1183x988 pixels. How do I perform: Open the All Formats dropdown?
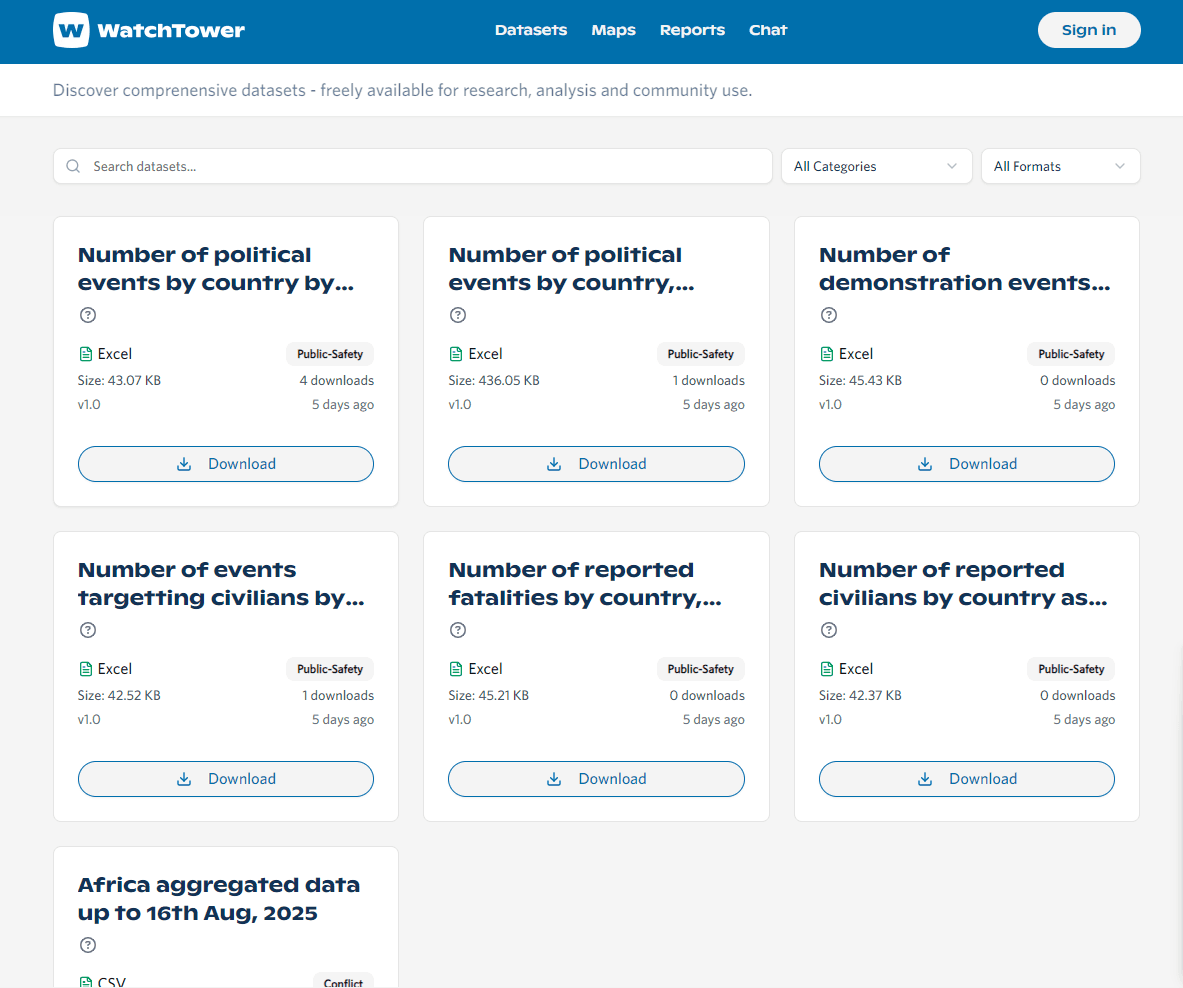pyautogui.click(x=1060, y=166)
